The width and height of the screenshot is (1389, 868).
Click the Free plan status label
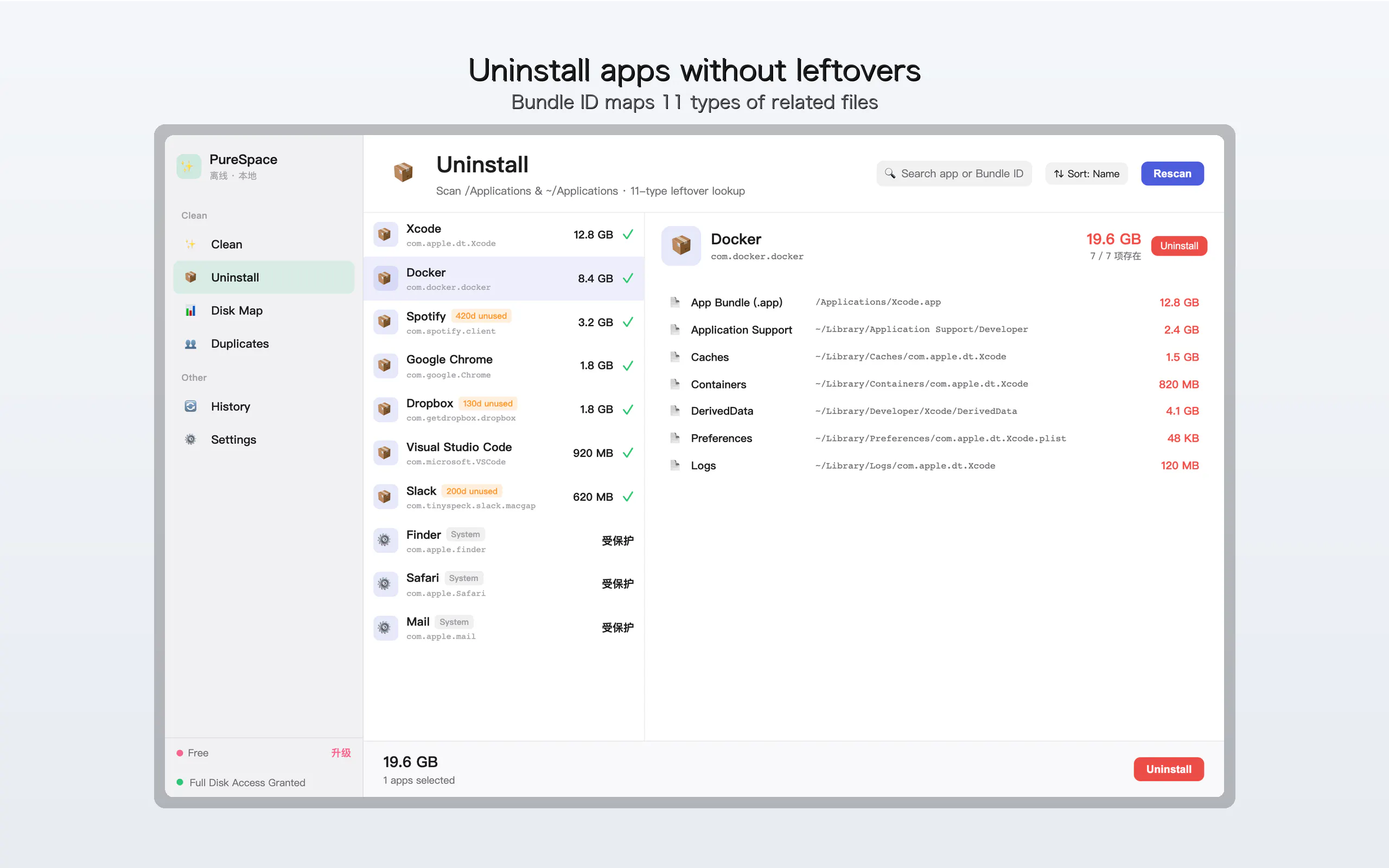(x=198, y=752)
